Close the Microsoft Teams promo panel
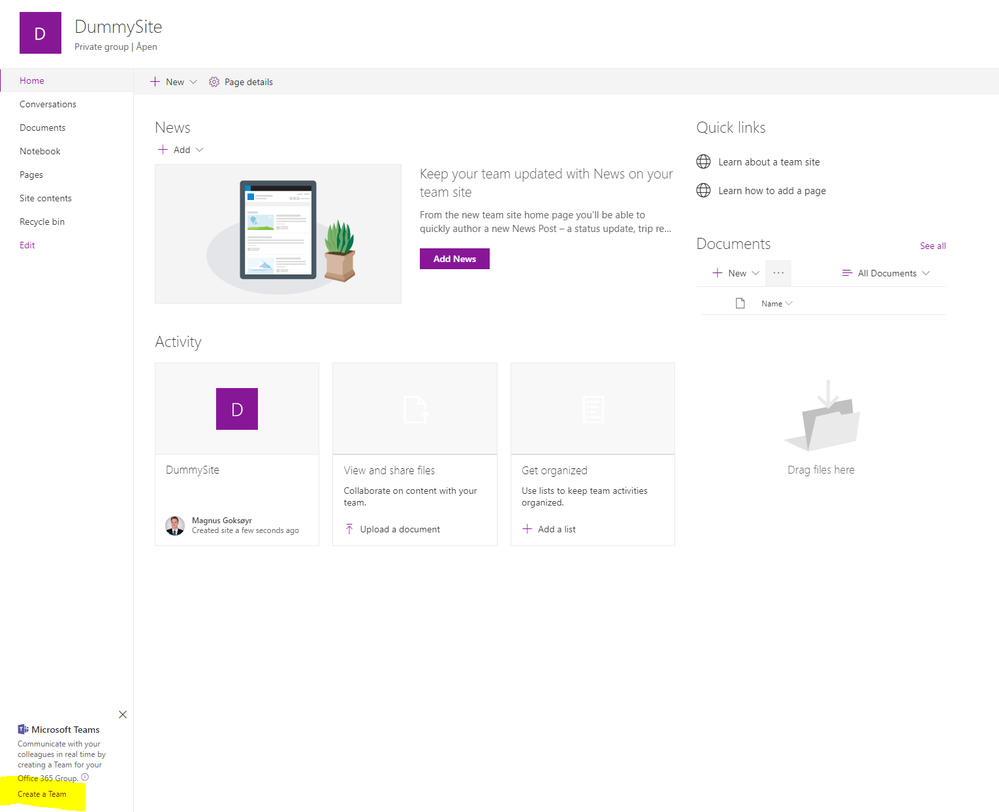This screenshot has height=812, width=999. [x=123, y=714]
